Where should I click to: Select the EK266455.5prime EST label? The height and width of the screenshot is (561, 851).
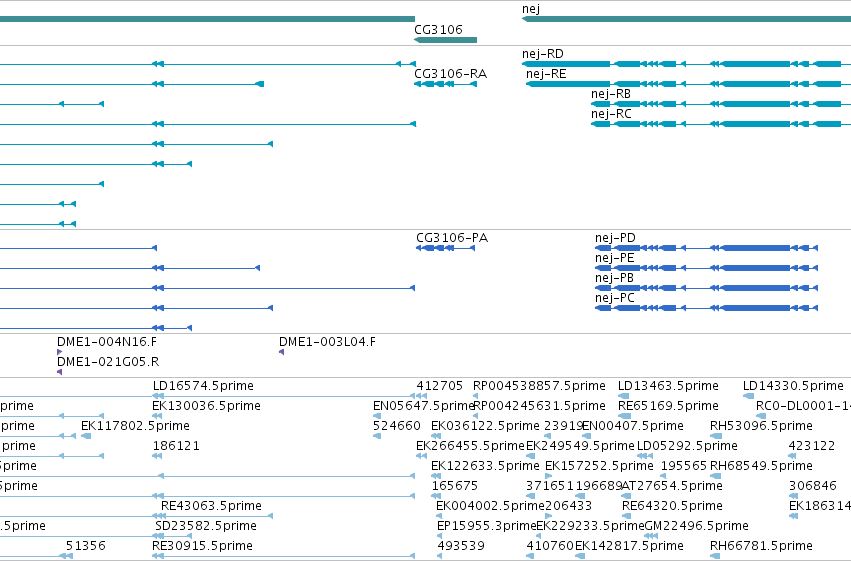point(471,446)
